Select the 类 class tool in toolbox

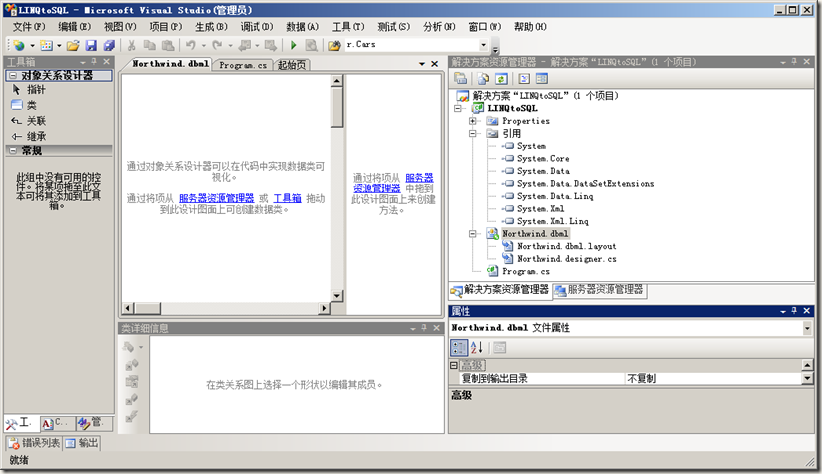59,105
